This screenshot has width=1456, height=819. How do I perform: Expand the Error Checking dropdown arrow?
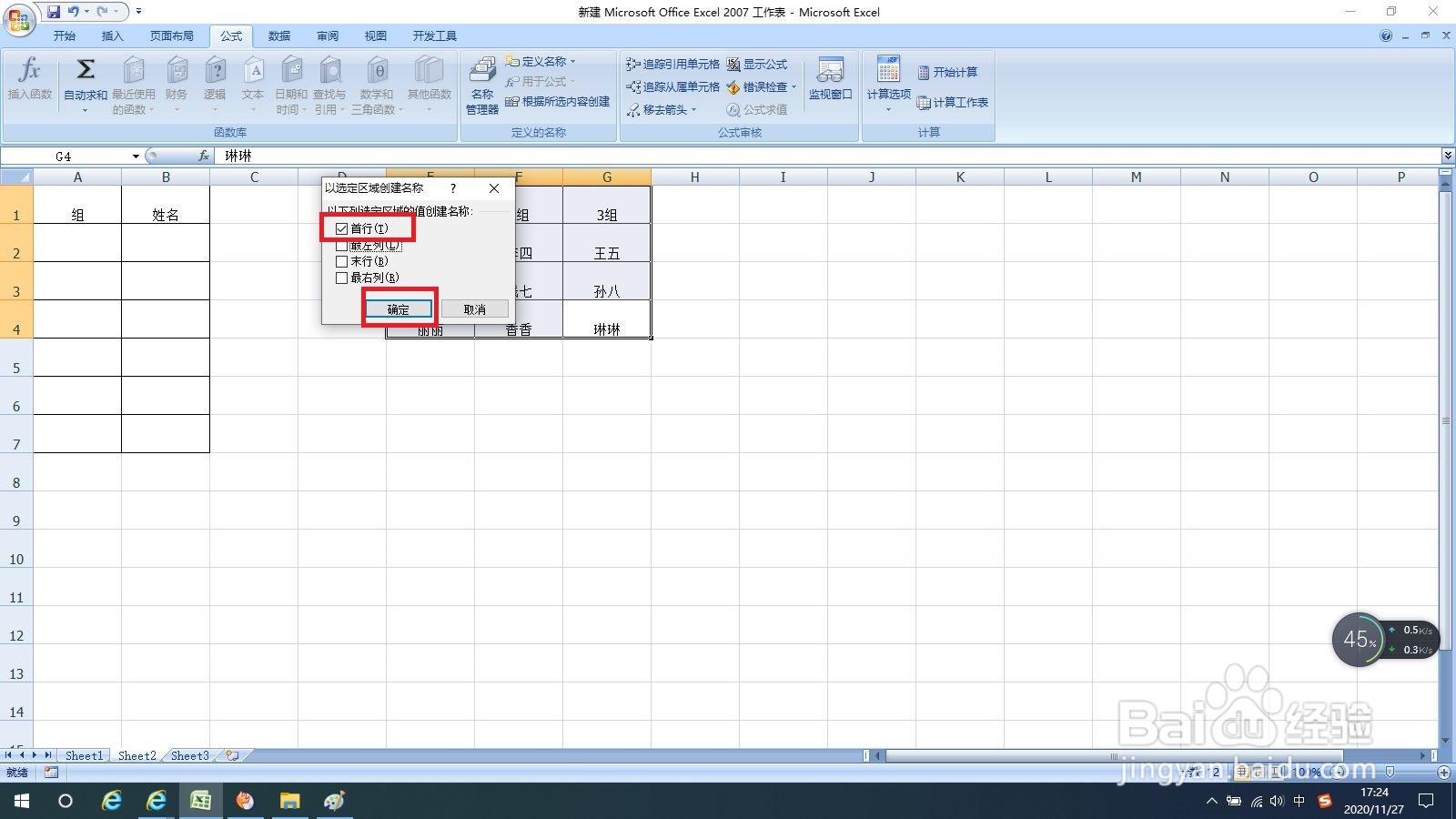click(794, 86)
